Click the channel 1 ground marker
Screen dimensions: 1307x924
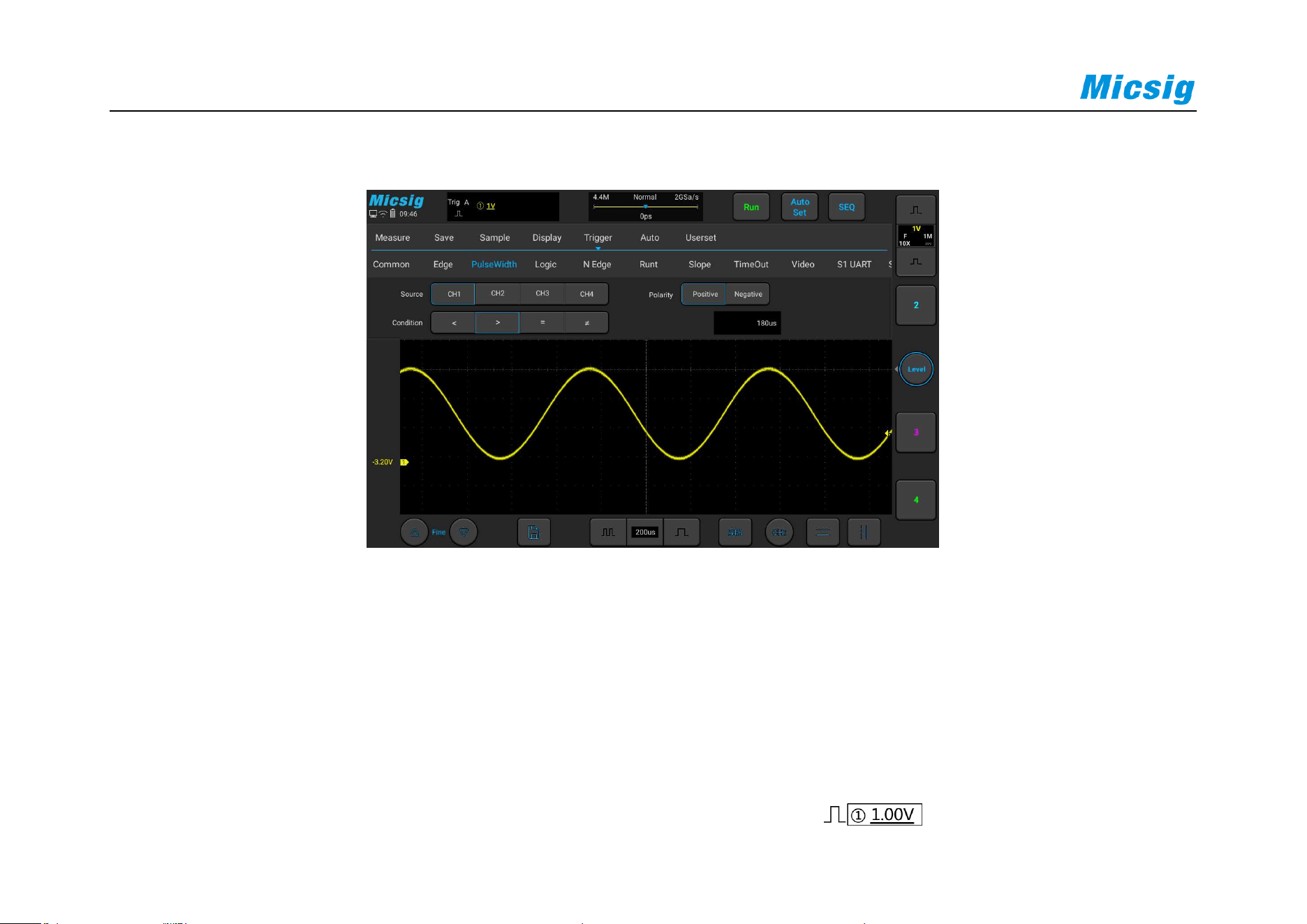(404, 462)
